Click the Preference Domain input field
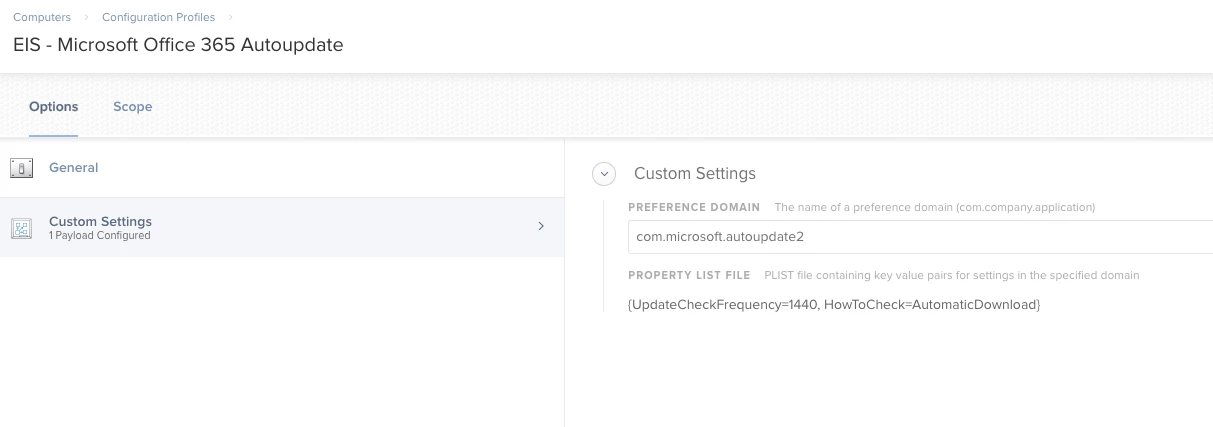Viewport: 1213px width, 427px height. point(920,237)
